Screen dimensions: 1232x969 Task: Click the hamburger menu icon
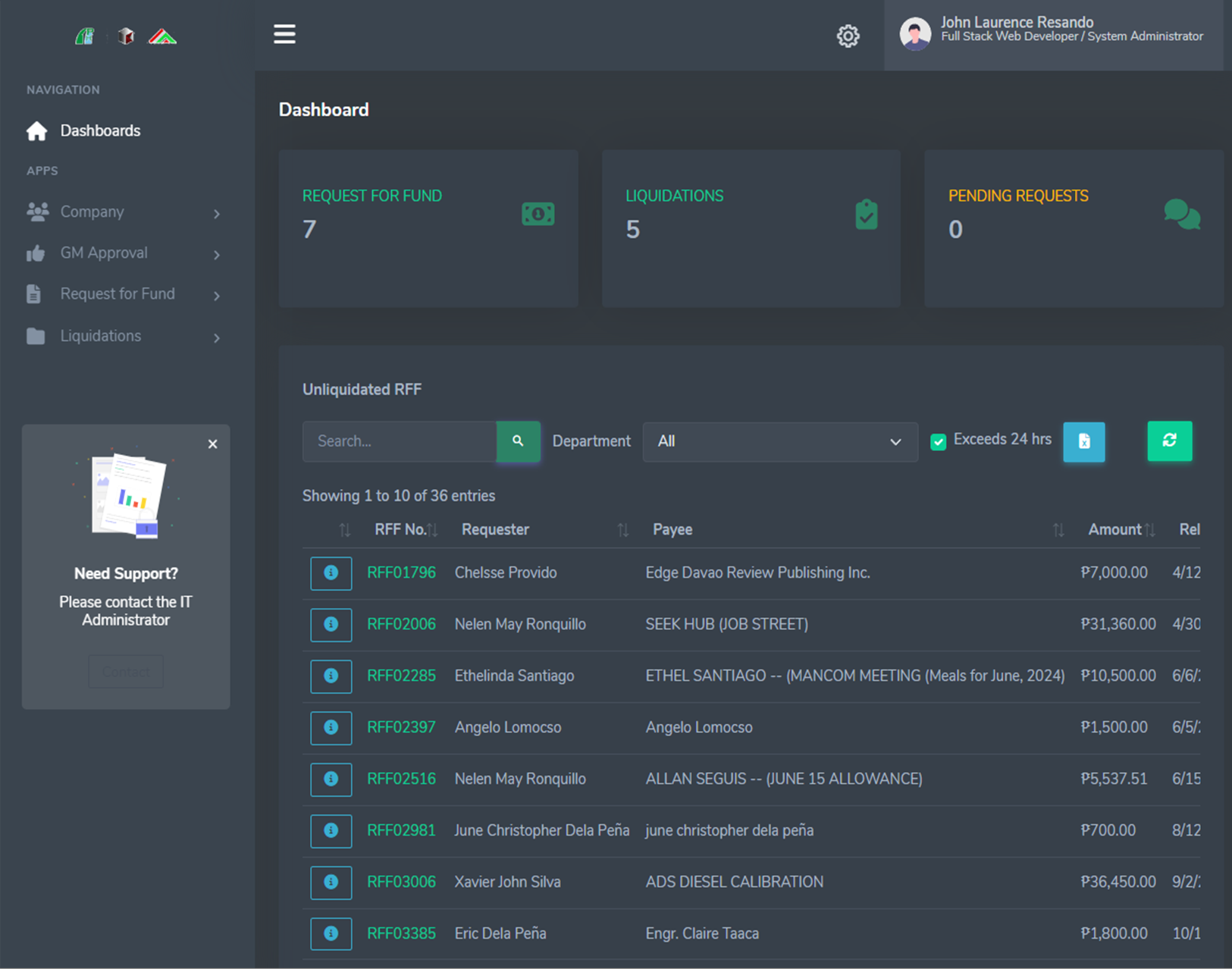coord(284,34)
